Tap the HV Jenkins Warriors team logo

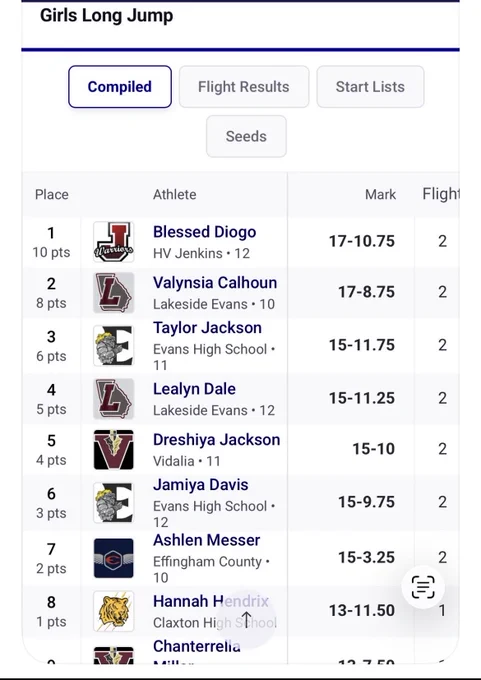click(114, 242)
